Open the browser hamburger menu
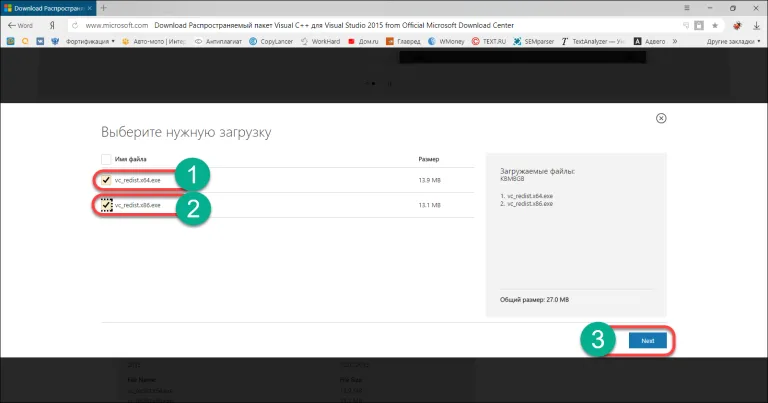The image size is (768, 403). tap(687, 8)
